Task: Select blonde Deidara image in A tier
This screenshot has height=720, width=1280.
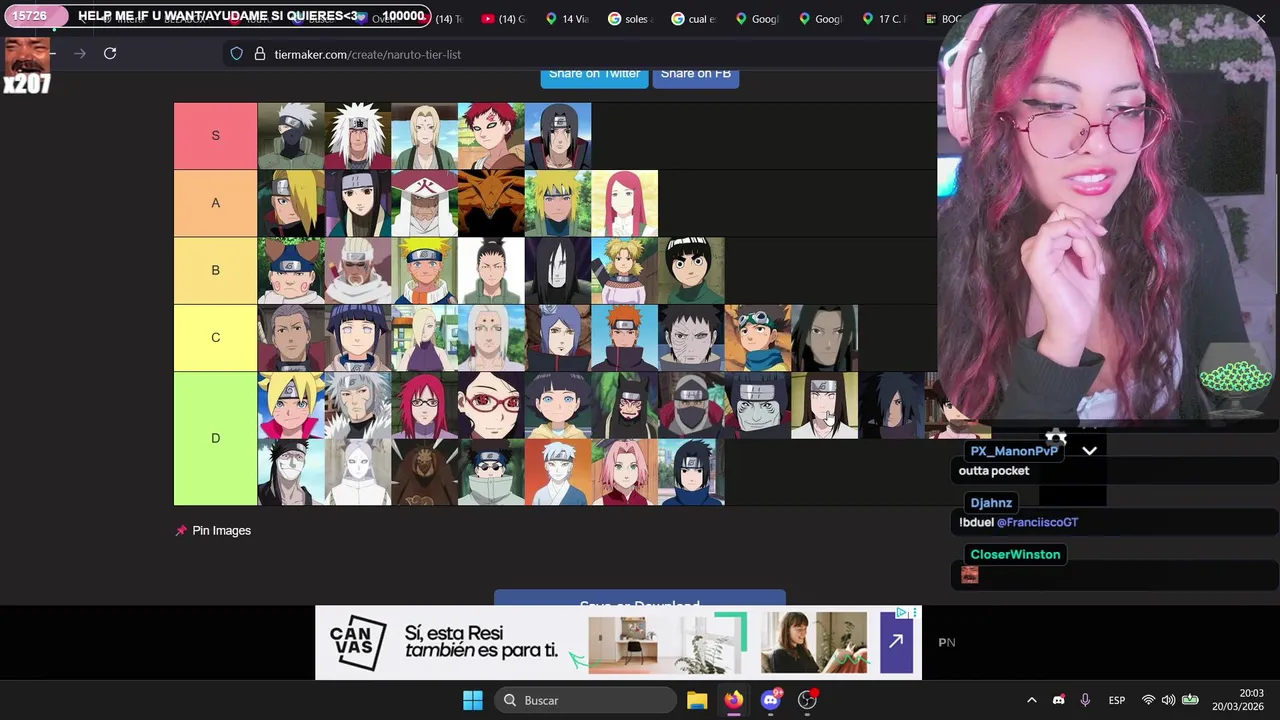Action: 291,203
